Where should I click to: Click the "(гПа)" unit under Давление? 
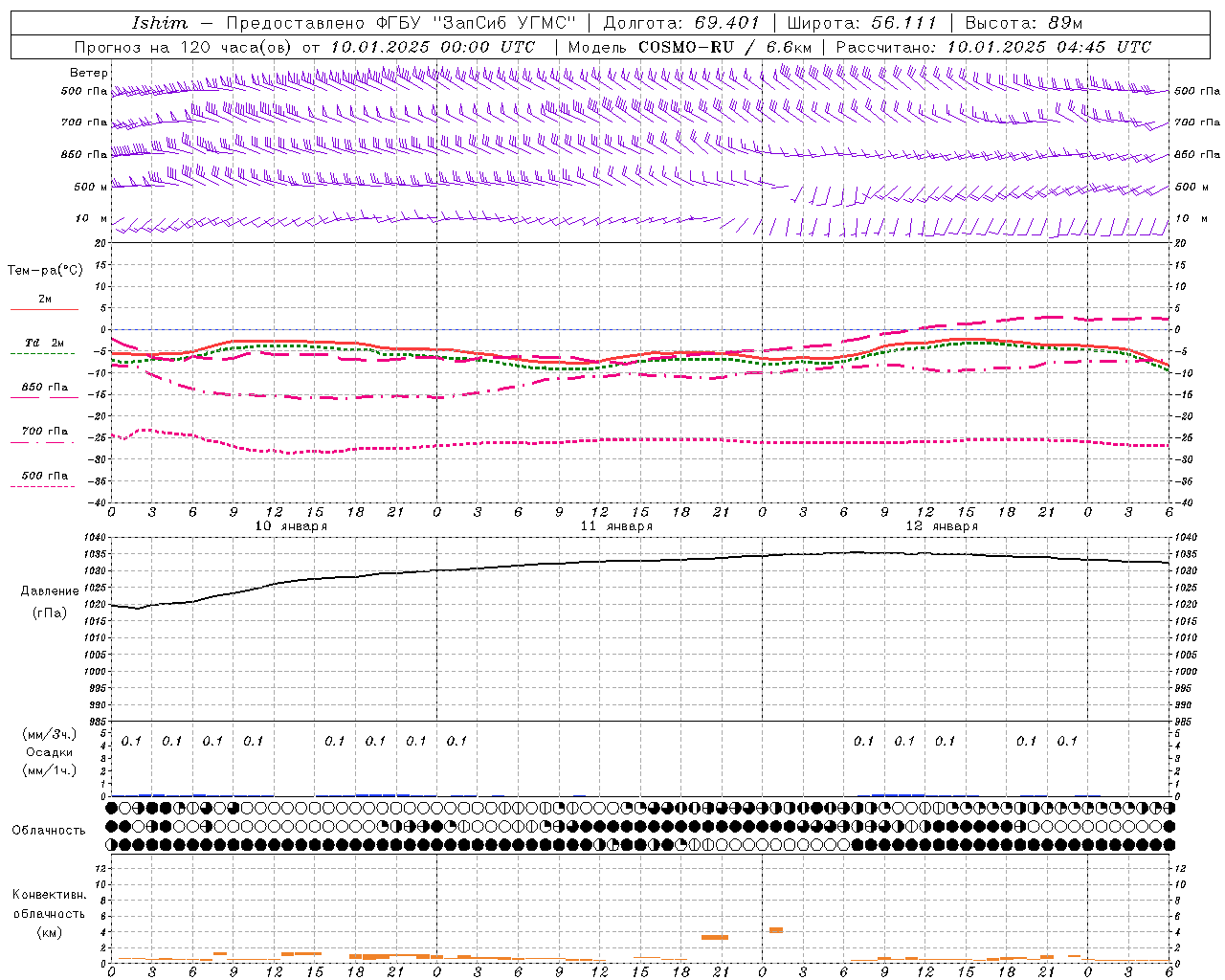[50, 613]
